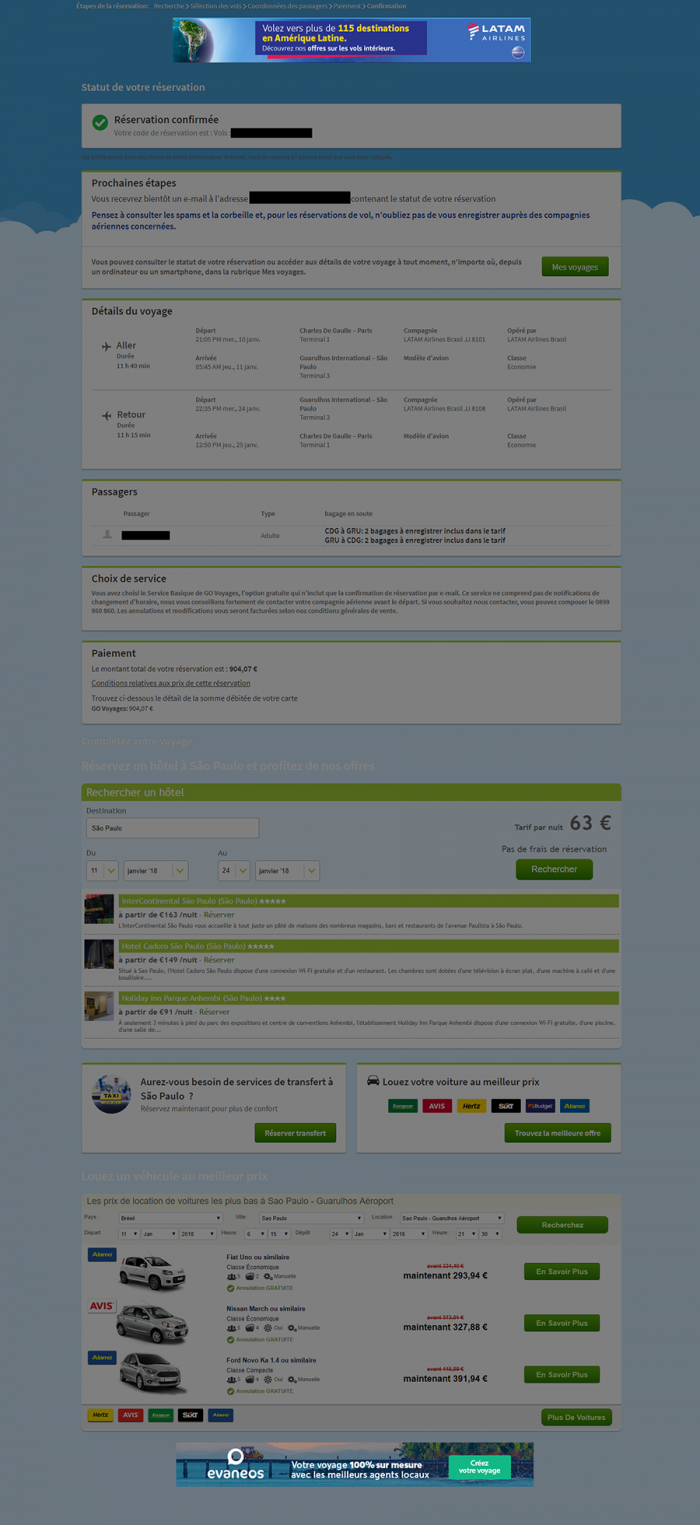
Task: Click the hotel Rechercher button
Action: [x=554, y=869]
